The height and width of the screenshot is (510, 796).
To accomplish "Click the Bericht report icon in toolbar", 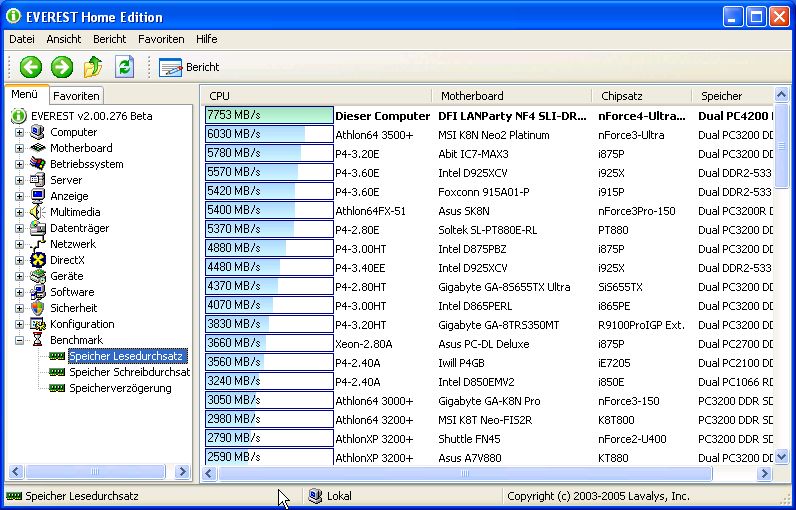I will [170, 67].
